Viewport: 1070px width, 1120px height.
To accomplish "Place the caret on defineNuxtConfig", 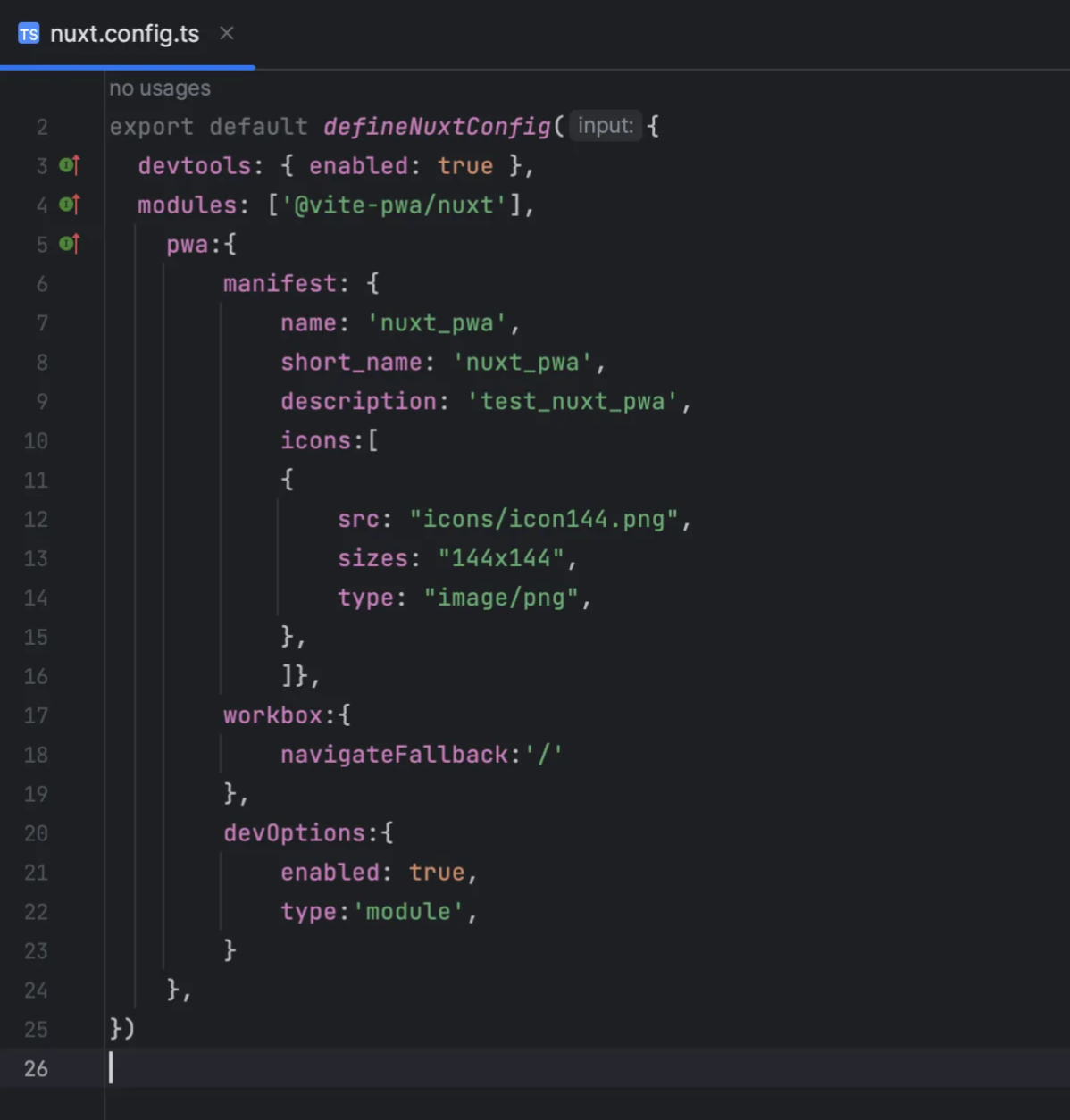I will click(436, 126).
